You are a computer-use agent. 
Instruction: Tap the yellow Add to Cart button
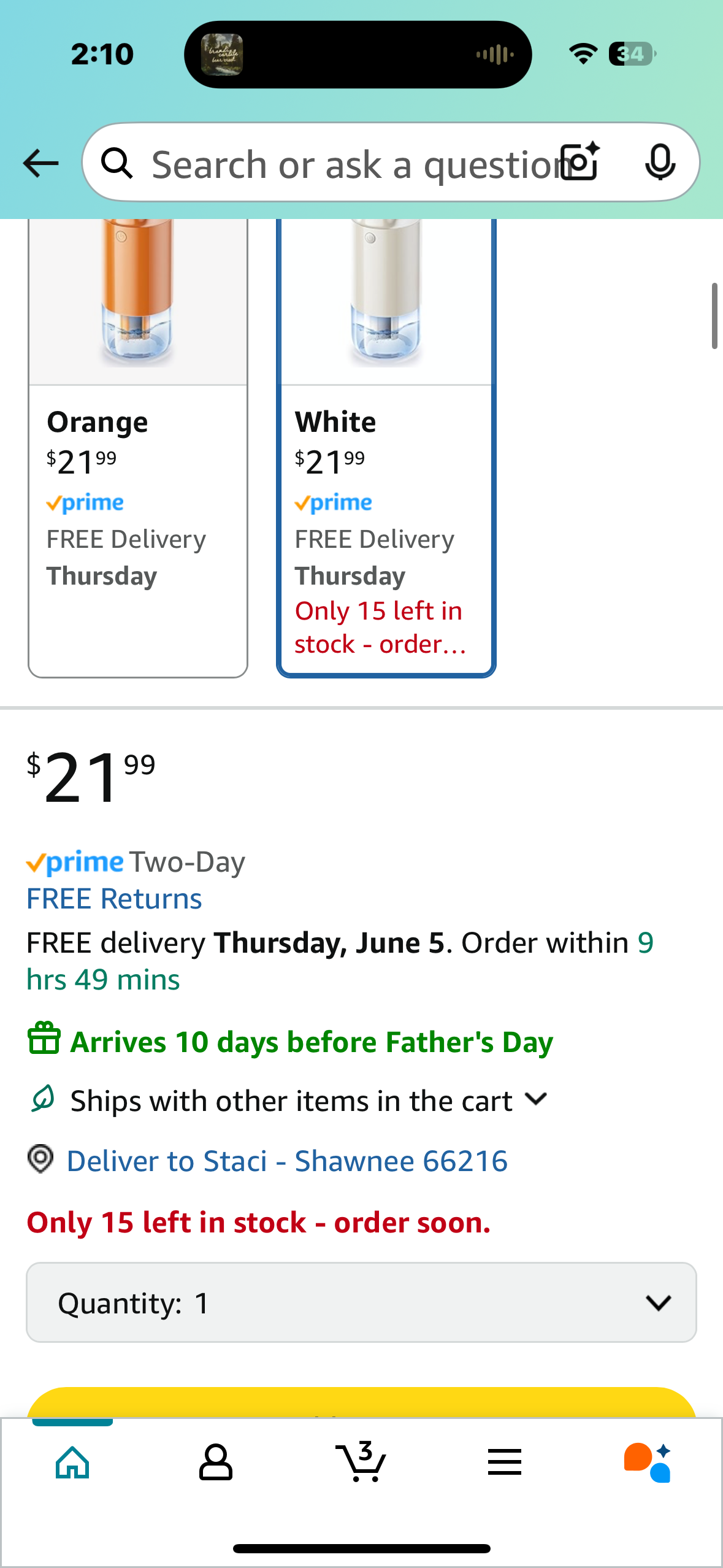[361, 1402]
